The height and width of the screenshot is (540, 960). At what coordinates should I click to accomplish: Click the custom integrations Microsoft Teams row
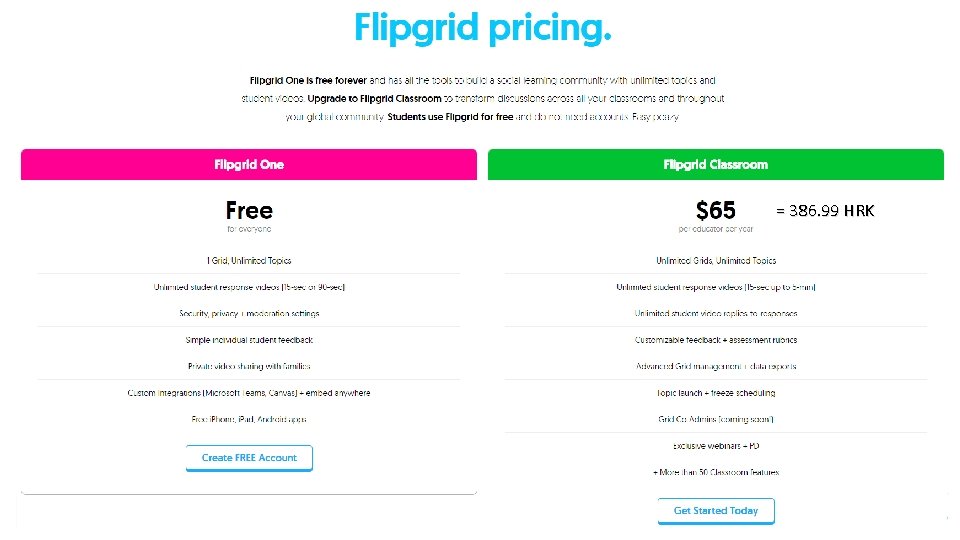click(249, 392)
